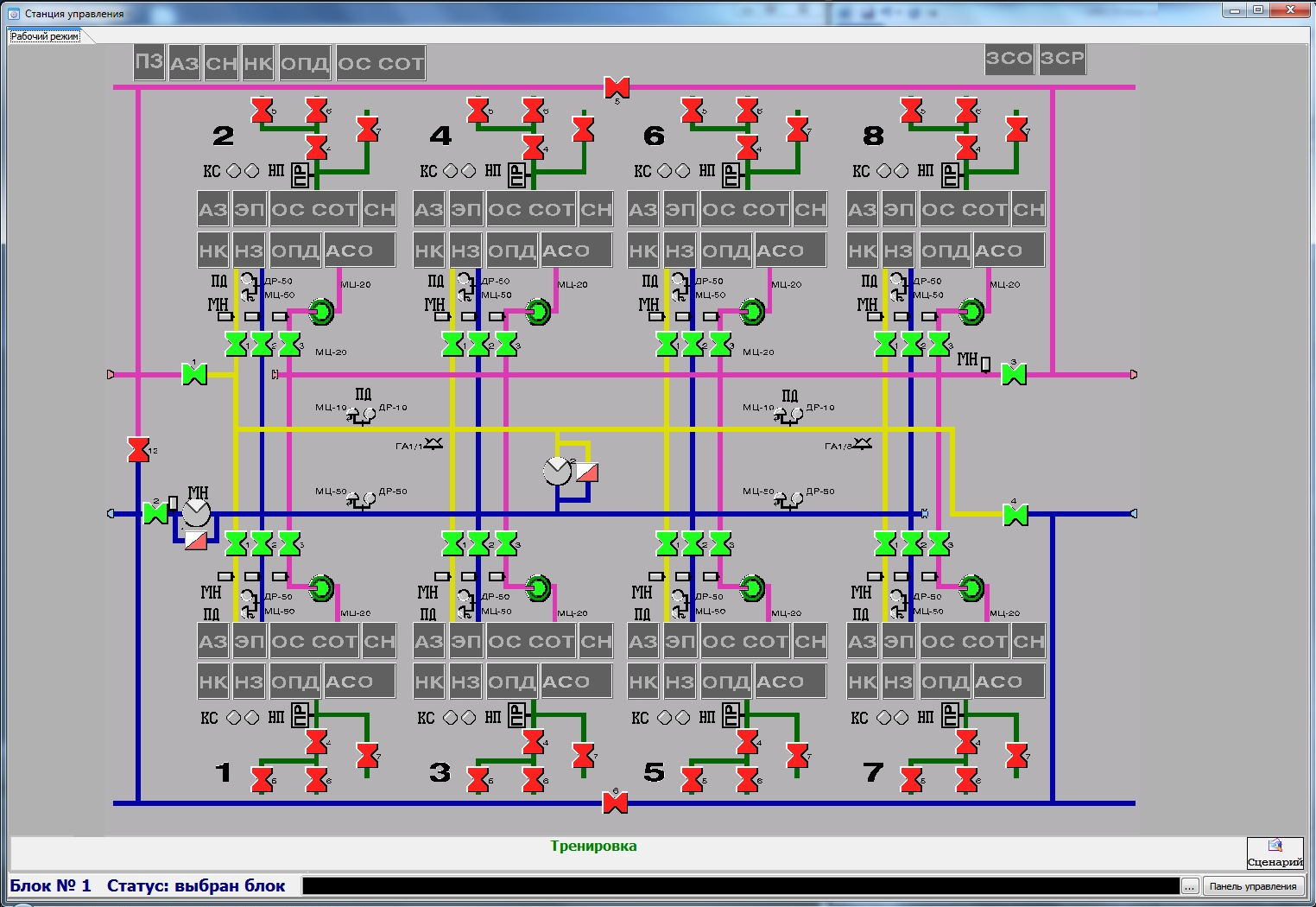Click the ГА1/1 alarm bell icon
This screenshot has width=1316, height=907.
click(x=433, y=444)
